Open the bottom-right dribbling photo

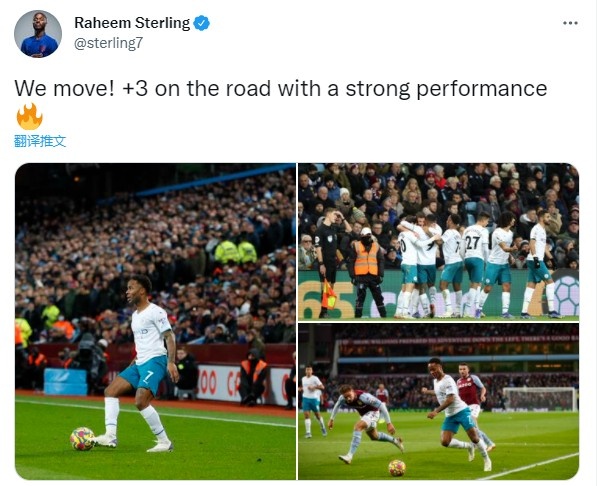pos(439,402)
